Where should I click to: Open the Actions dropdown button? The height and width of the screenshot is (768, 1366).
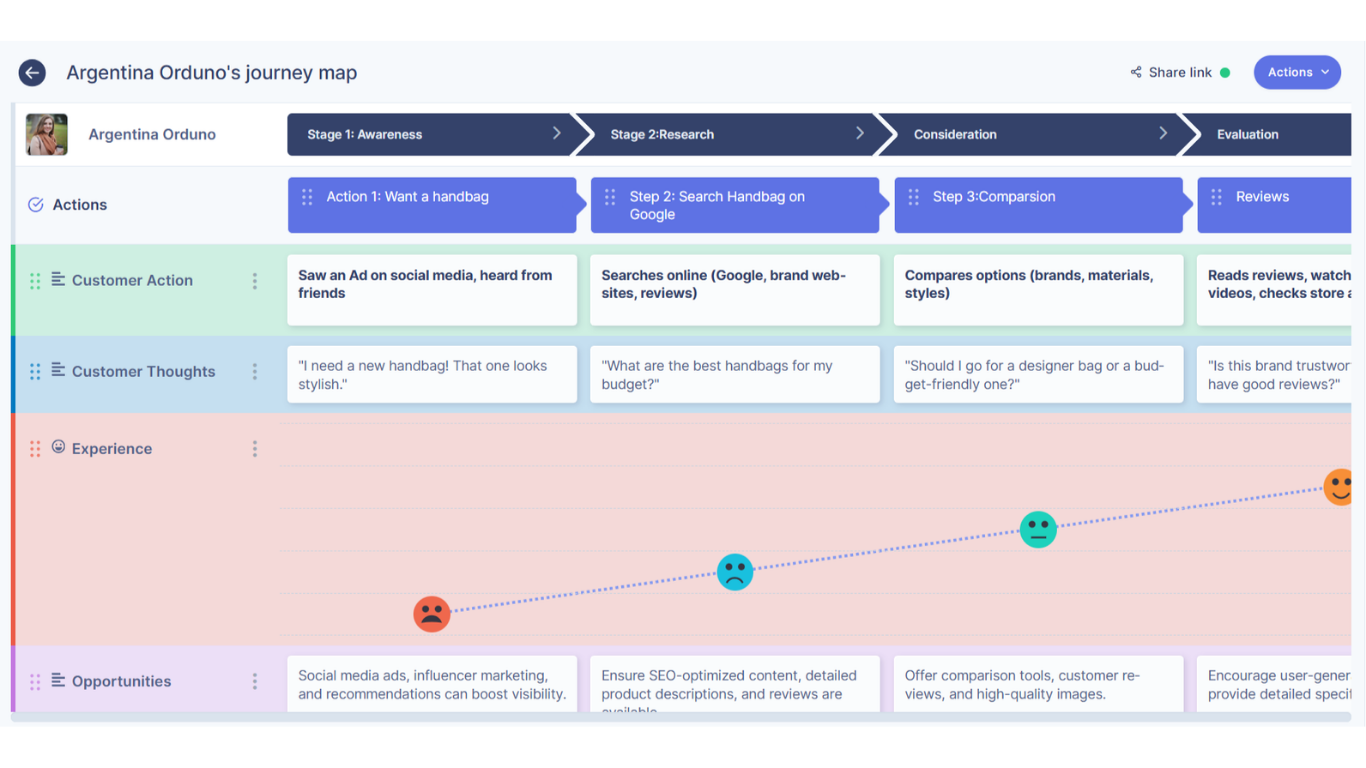1297,72
